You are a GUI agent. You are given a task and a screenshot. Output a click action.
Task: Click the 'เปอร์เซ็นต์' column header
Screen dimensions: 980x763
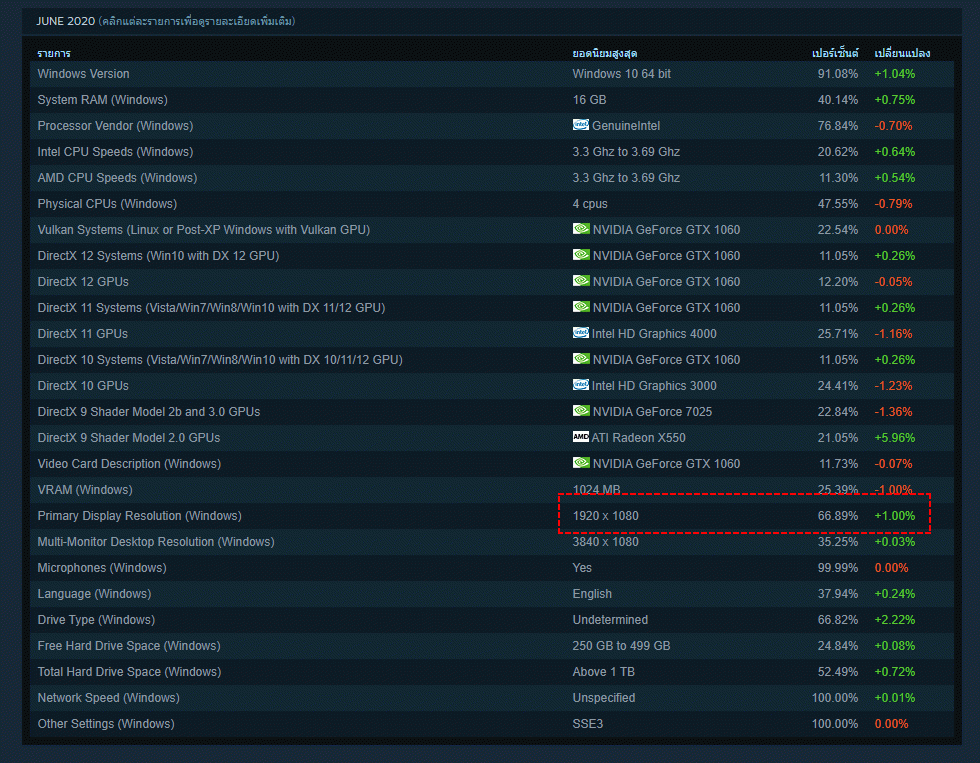[x=835, y=53]
